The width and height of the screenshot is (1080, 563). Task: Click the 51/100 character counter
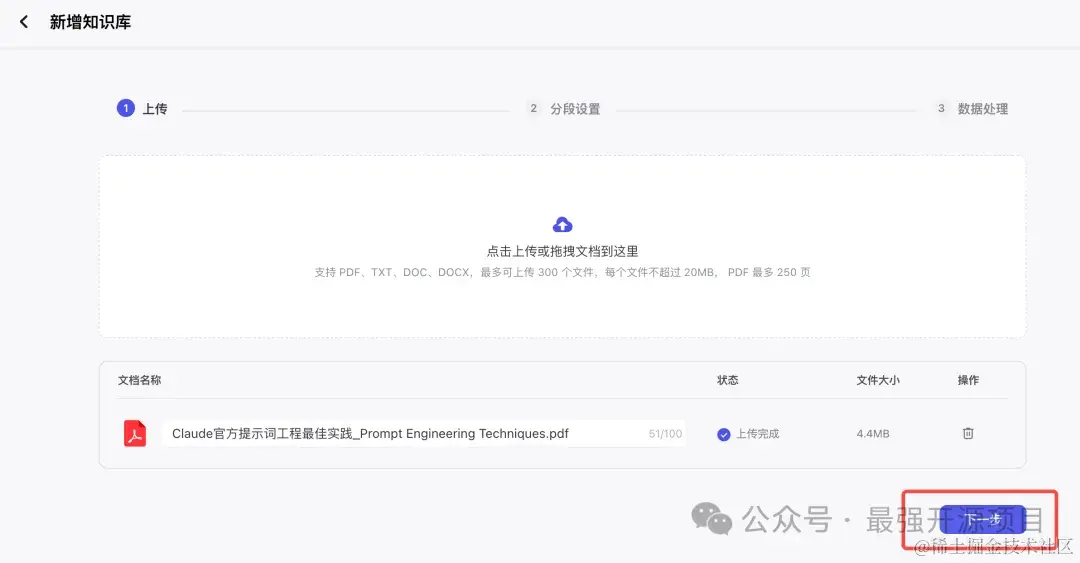pyautogui.click(x=665, y=434)
